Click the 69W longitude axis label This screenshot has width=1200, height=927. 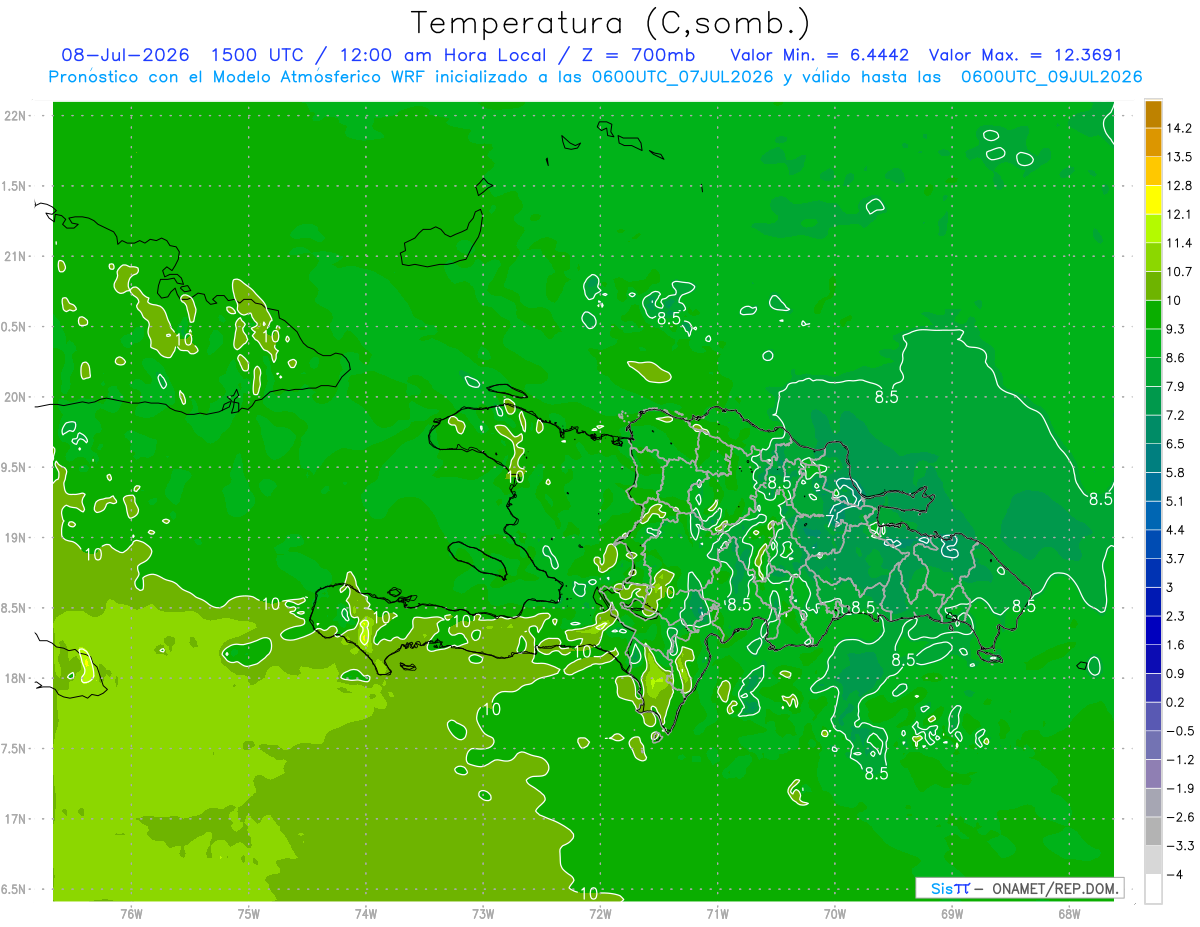[952, 913]
